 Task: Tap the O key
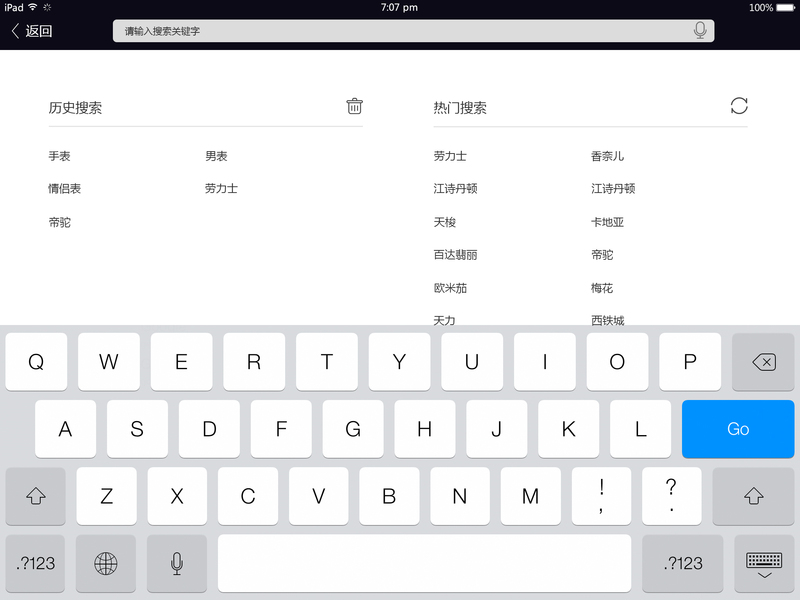click(617, 362)
